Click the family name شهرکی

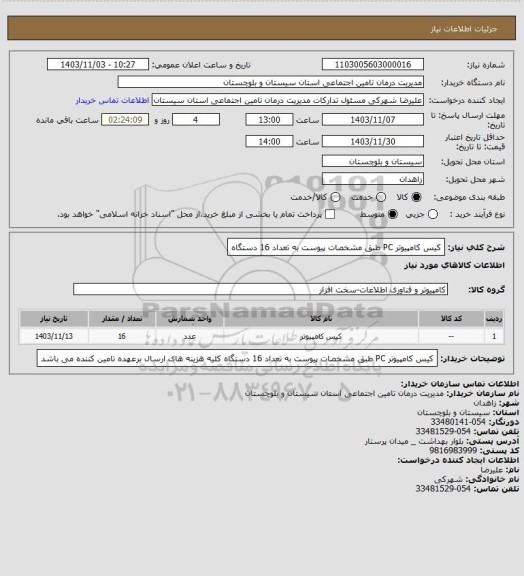[448, 479]
